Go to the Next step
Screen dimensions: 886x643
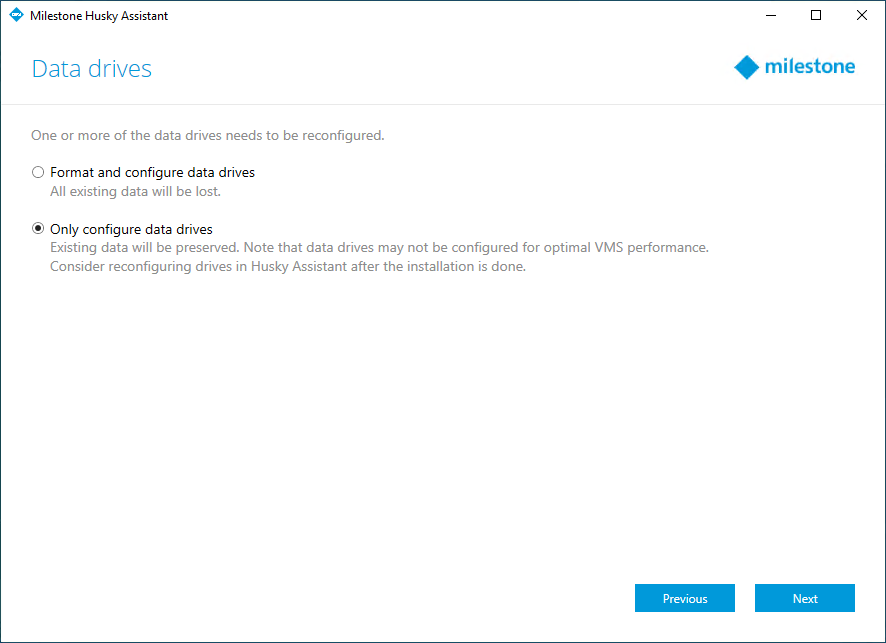click(805, 598)
